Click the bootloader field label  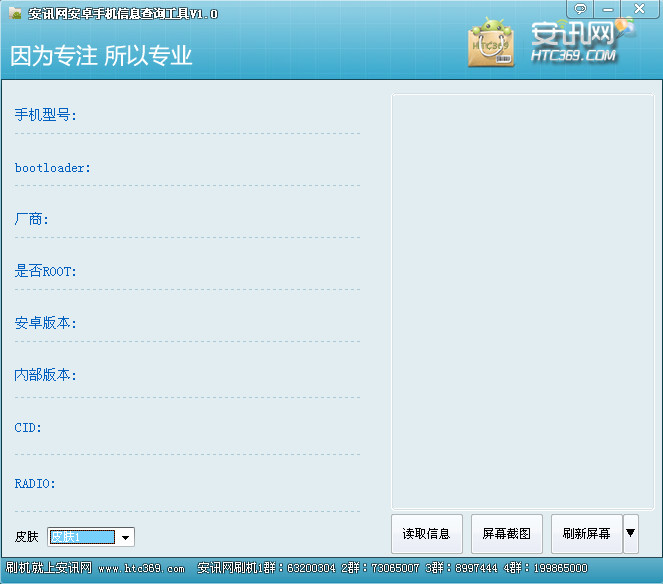coord(52,168)
